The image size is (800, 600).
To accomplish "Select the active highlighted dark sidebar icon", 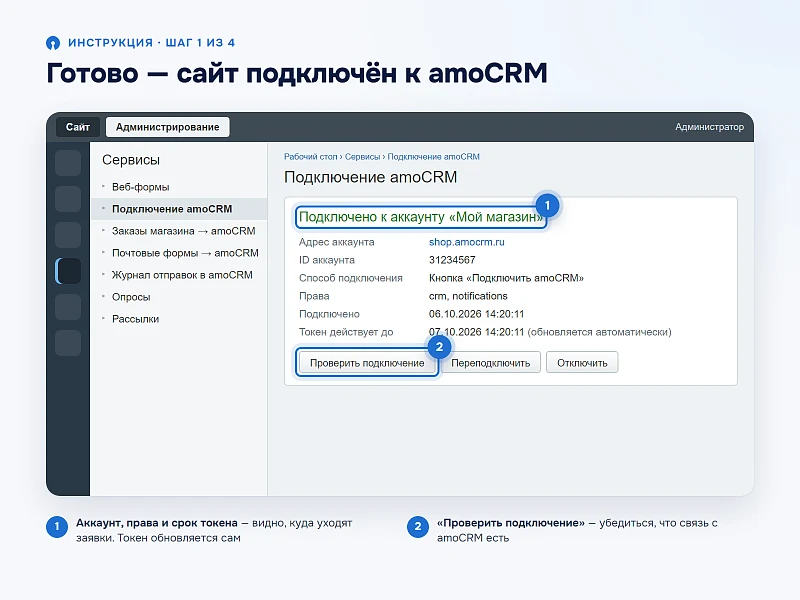I will point(68,271).
